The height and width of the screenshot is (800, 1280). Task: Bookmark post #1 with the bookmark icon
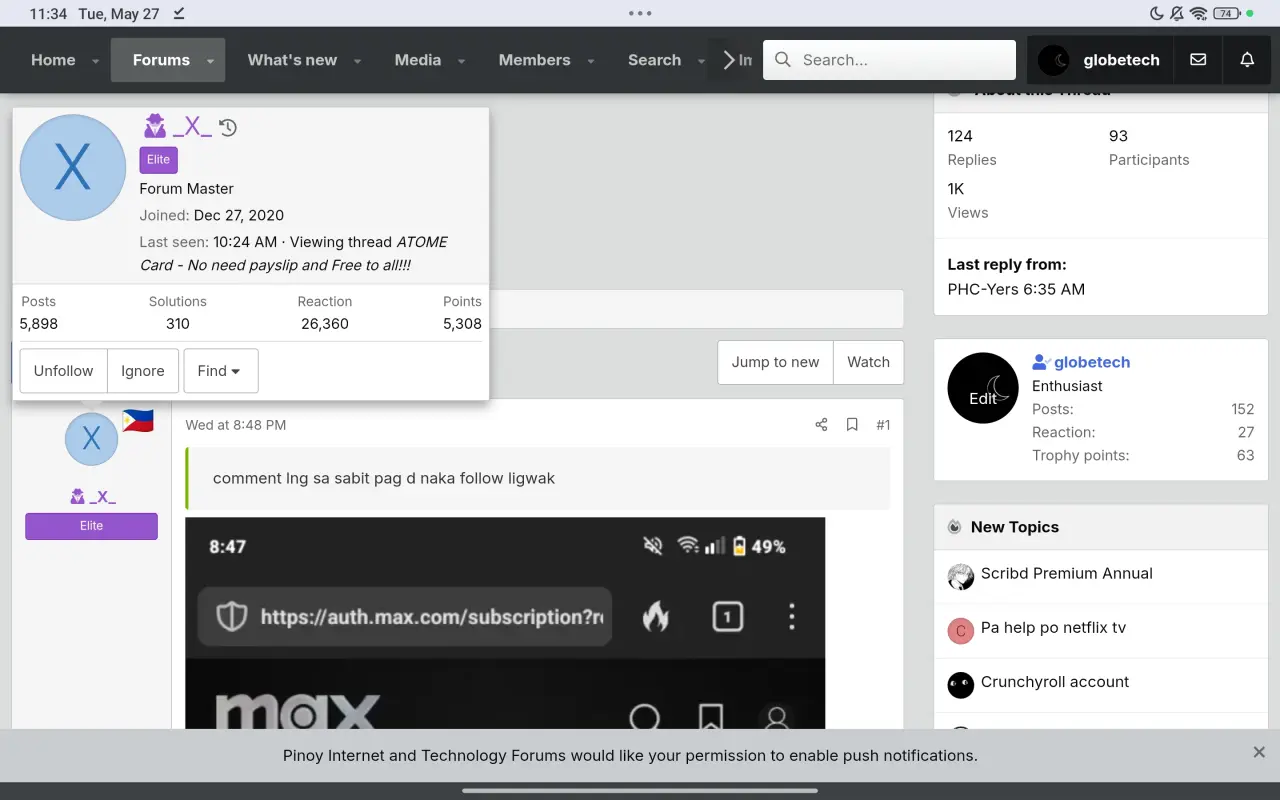coord(852,425)
